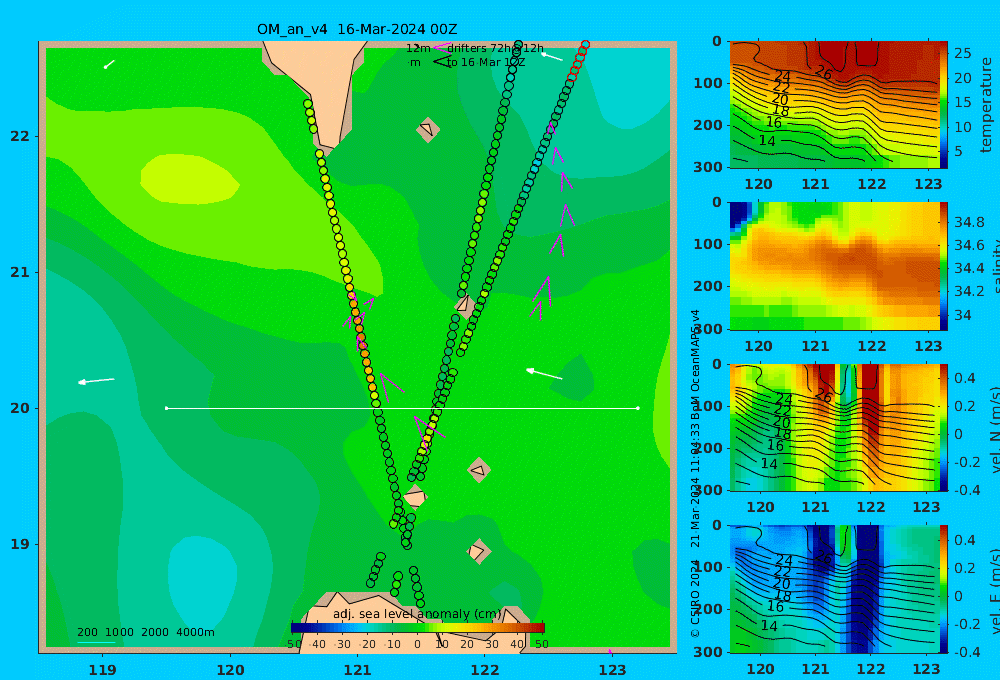The width and height of the screenshot is (1000, 680).
Task: Open the temperature depth section panel
Action: 834,105
